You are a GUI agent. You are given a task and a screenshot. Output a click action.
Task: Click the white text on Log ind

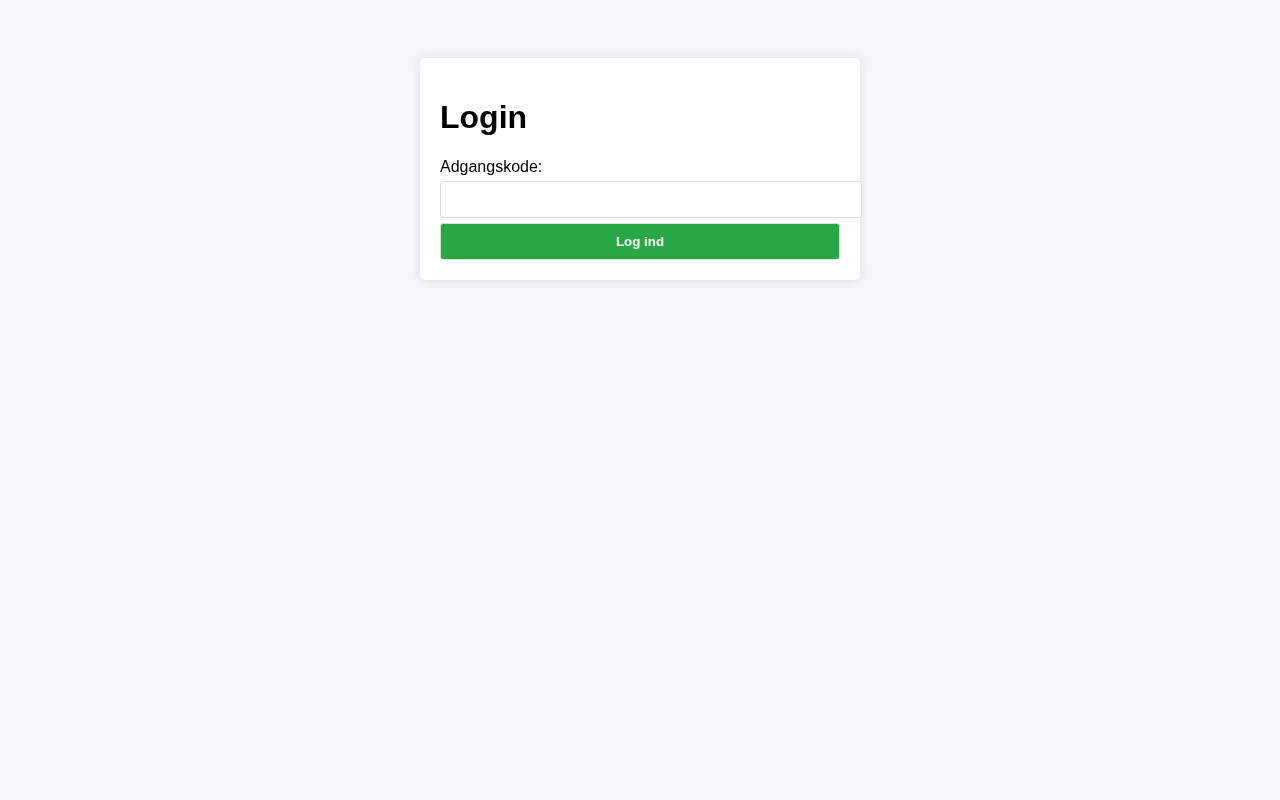tap(640, 241)
